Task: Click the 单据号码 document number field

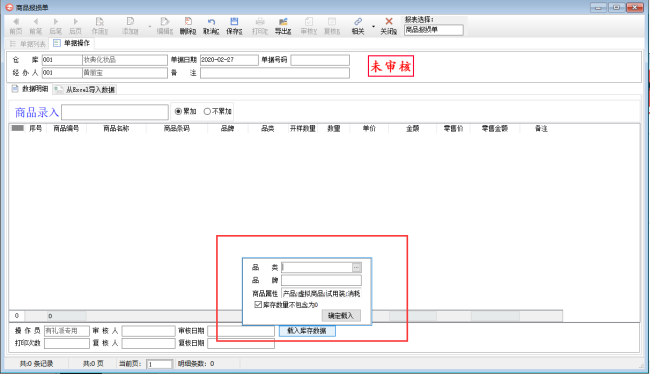Action: [x=320, y=60]
